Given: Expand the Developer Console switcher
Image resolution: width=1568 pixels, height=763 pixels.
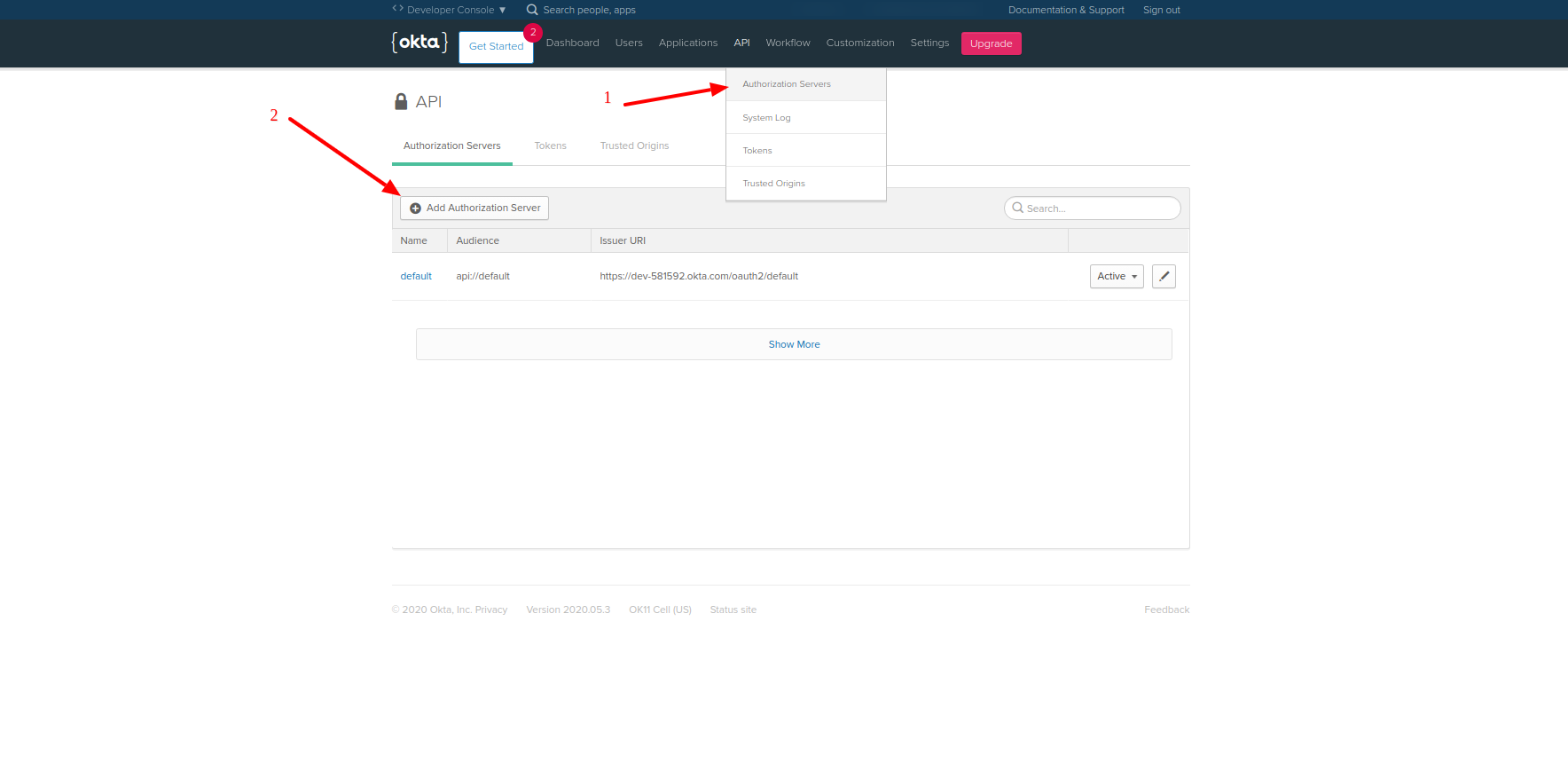Looking at the screenshot, I should [450, 10].
